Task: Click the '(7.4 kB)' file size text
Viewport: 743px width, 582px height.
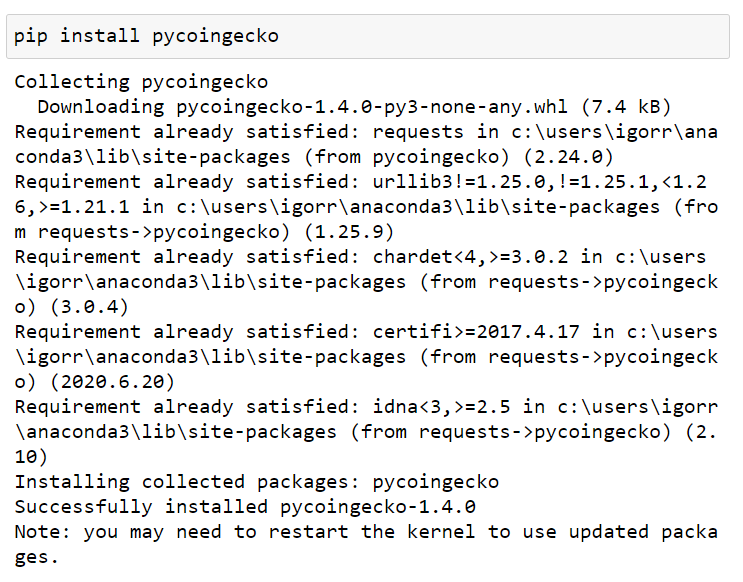Action: pos(626,107)
